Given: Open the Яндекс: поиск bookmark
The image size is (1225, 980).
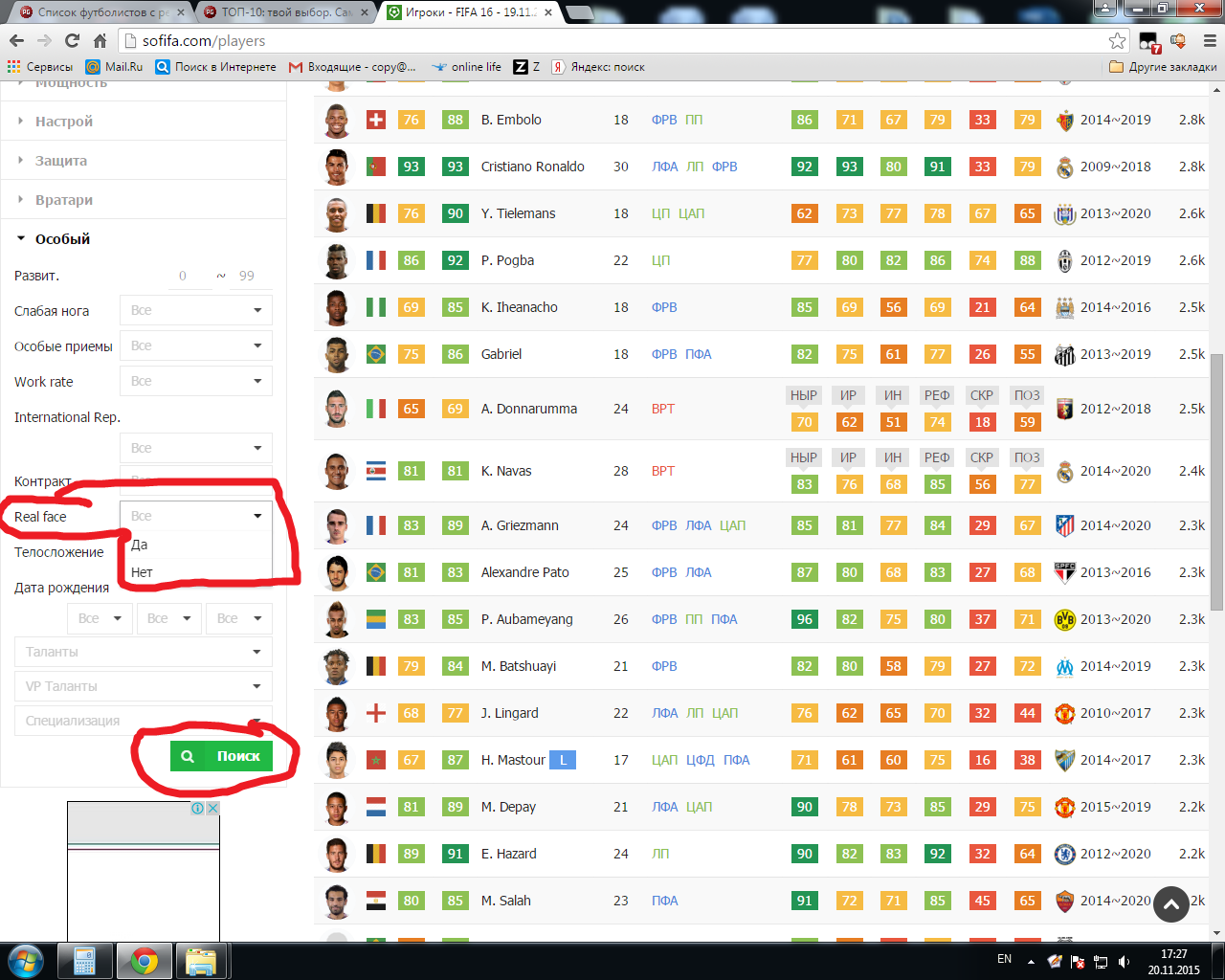Looking at the screenshot, I should 598,67.
